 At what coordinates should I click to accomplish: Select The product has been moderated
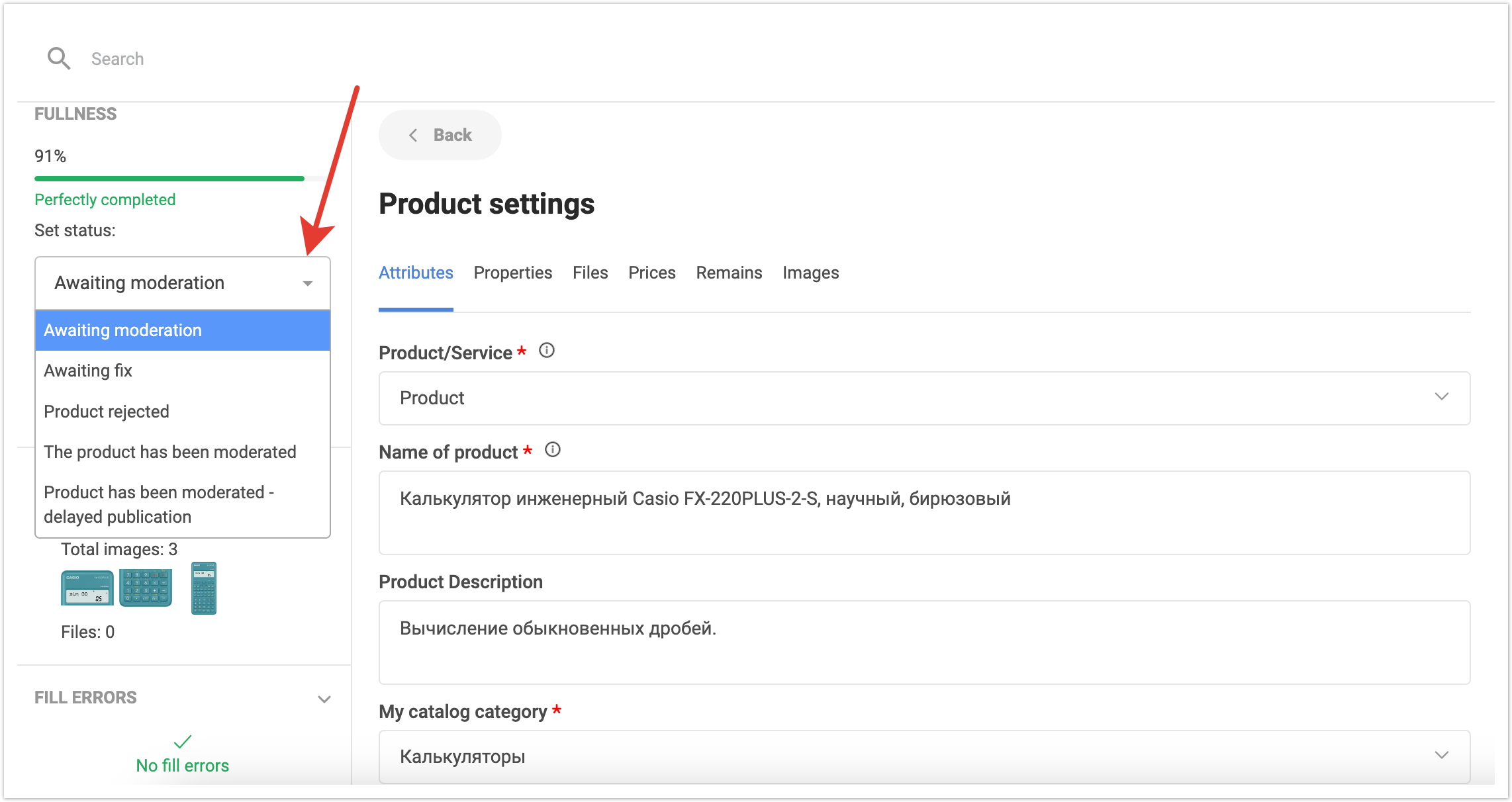170,452
